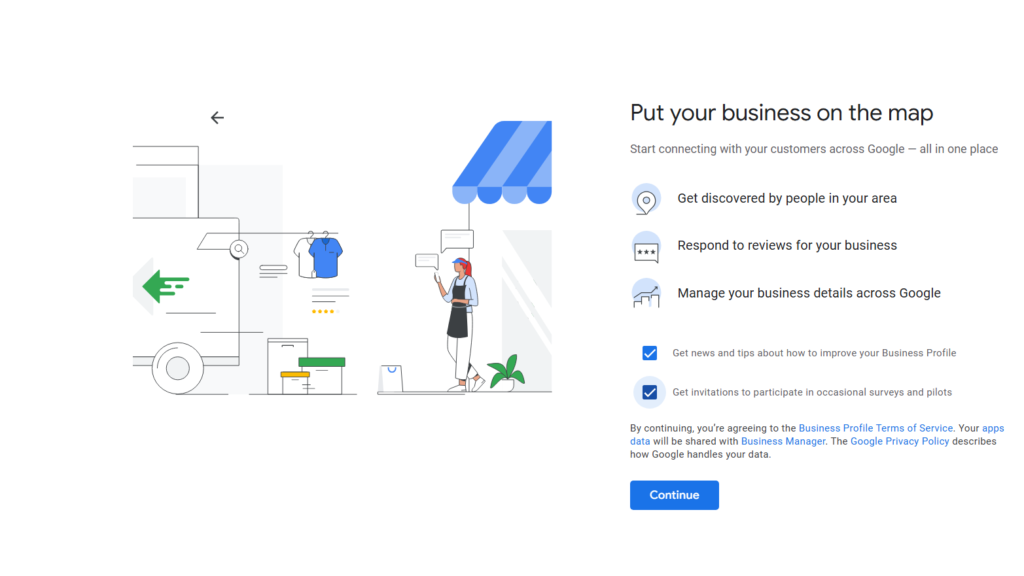Click 'Get invitations to participate' label text
The width and height of the screenshot is (1024, 576).
click(x=812, y=392)
